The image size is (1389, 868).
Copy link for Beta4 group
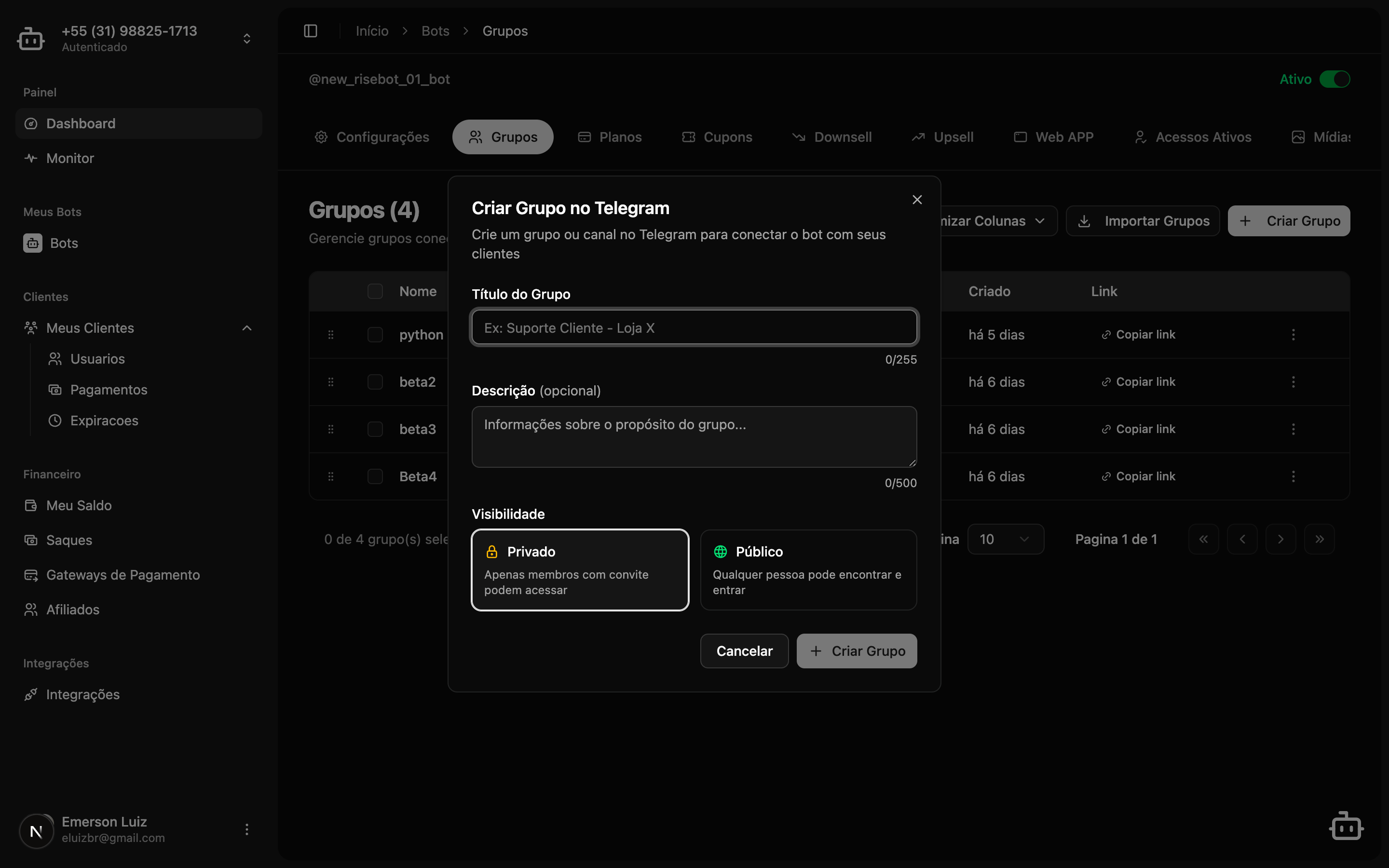coord(1138,476)
